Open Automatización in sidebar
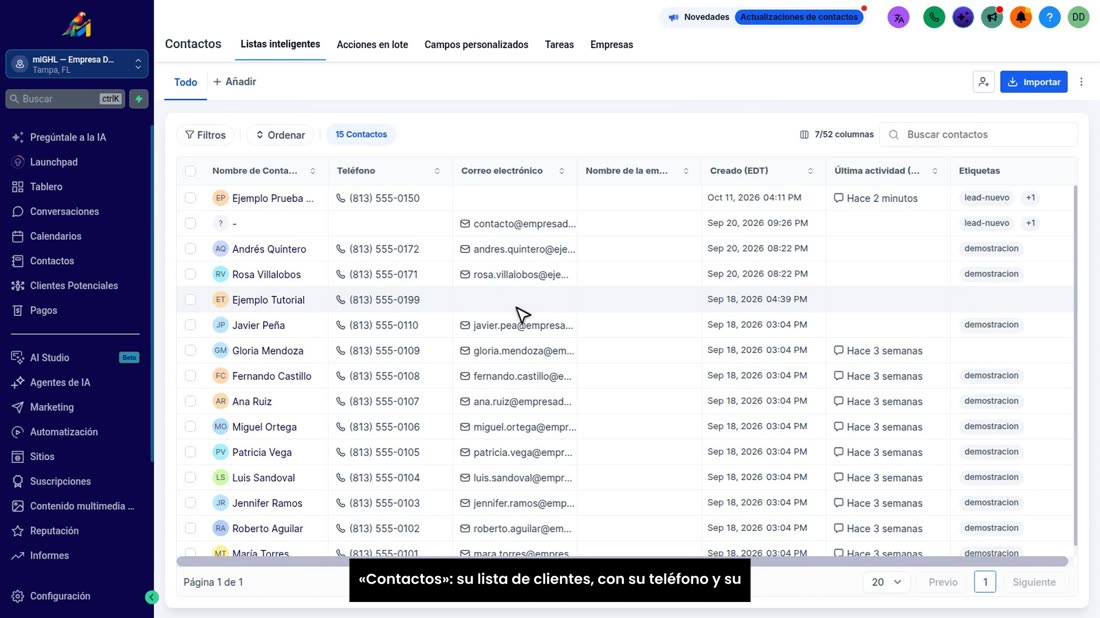Viewport: 1100px width, 618px height. pyautogui.click(x=63, y=432)
